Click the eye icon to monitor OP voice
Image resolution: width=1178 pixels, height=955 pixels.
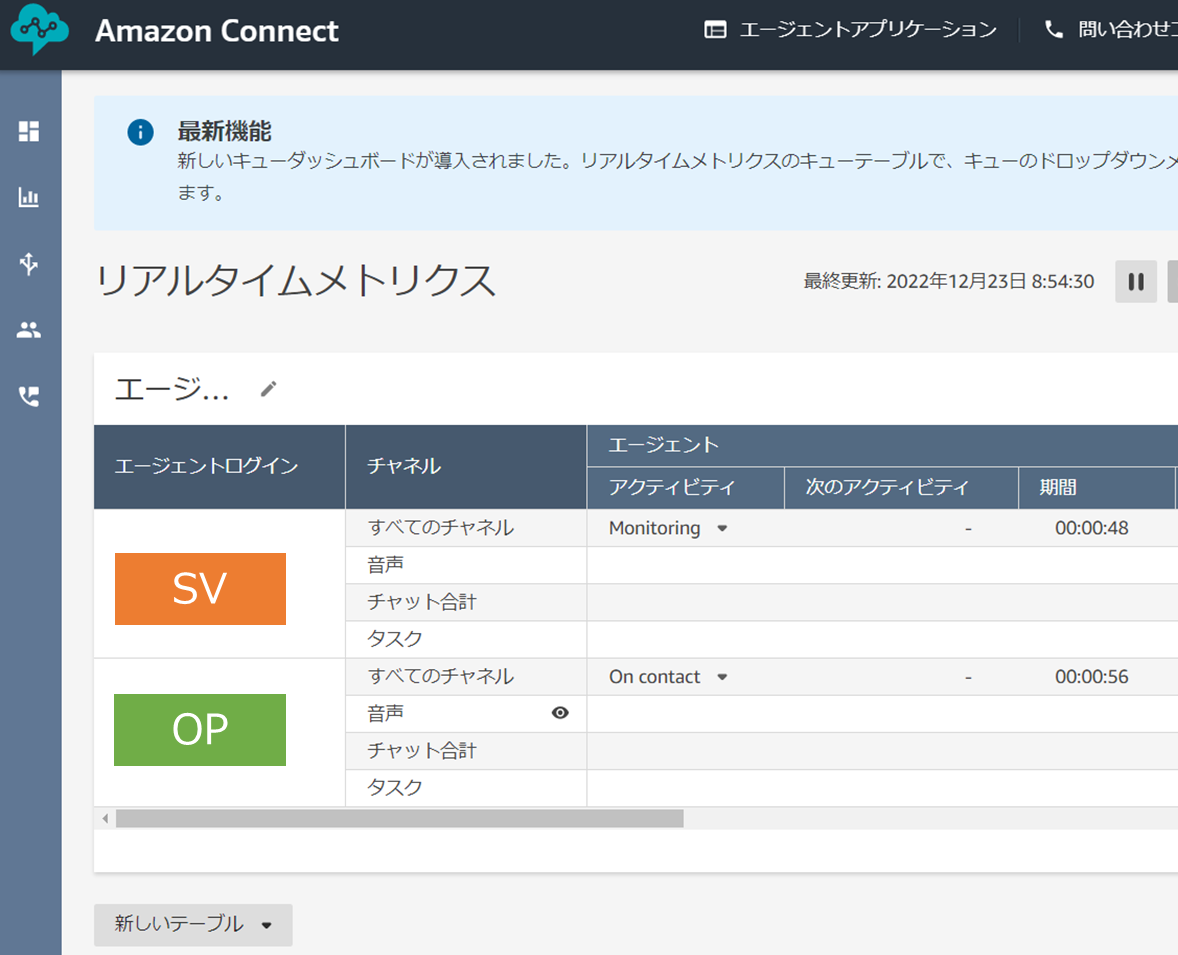(560, 712)
